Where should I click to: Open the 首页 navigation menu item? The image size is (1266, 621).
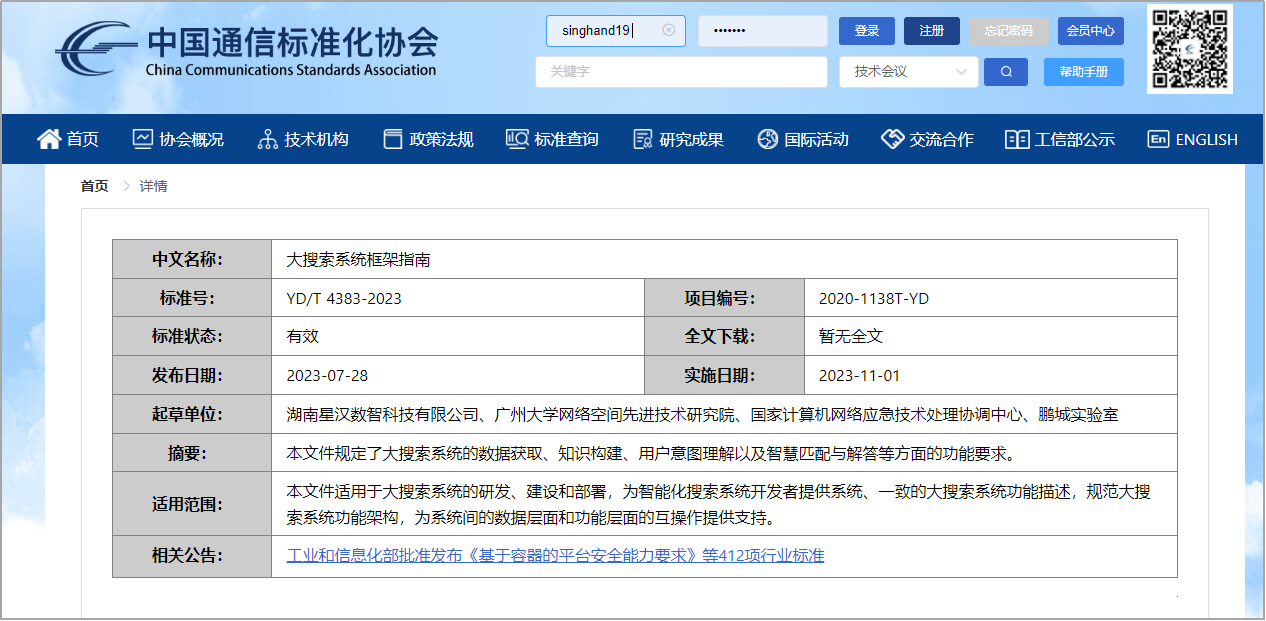(x=68, y=139)
